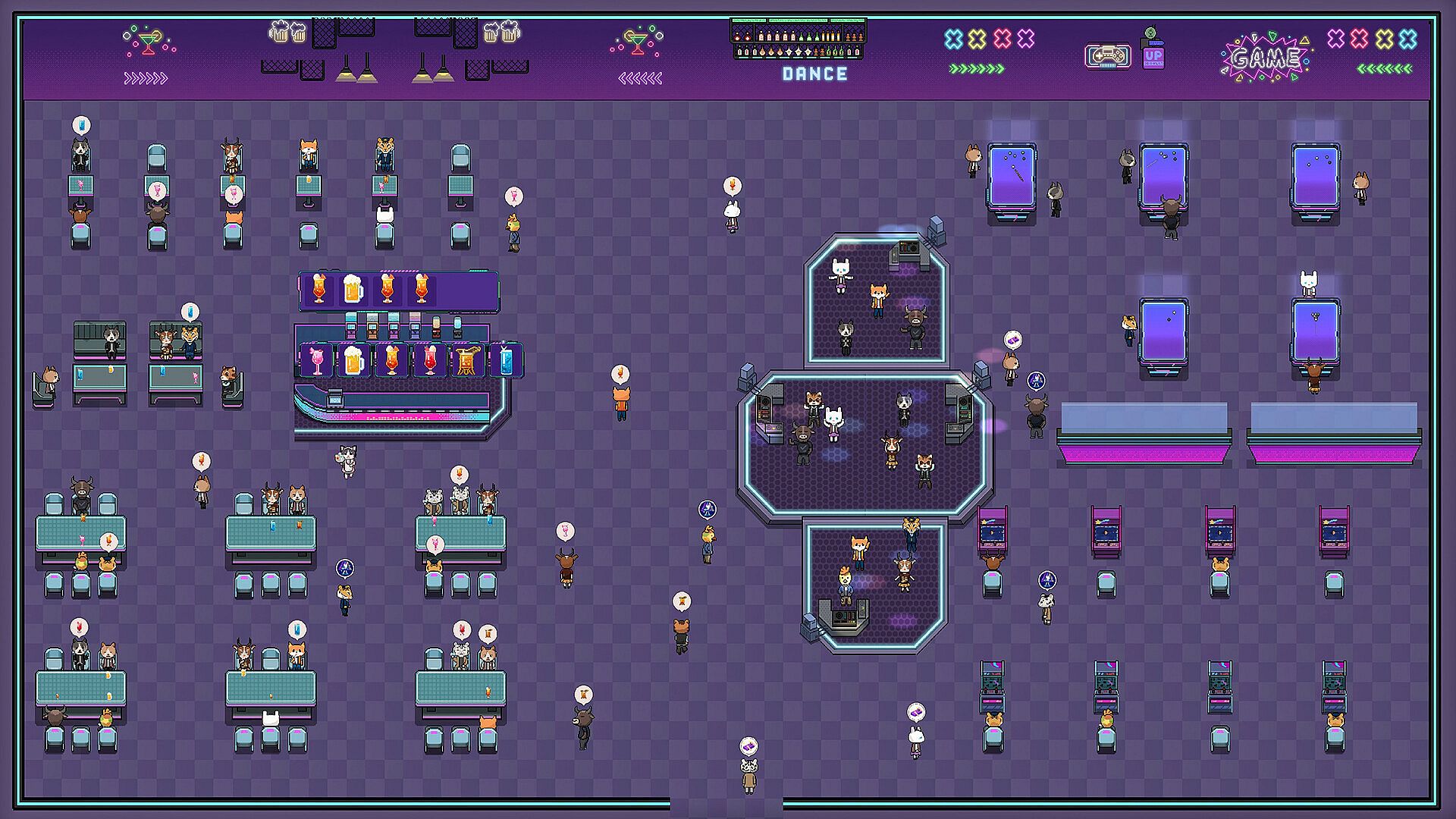Click the pink right-pointing neon arrows
Viewport: 1456px width, 819px height.
coord(145,78)
